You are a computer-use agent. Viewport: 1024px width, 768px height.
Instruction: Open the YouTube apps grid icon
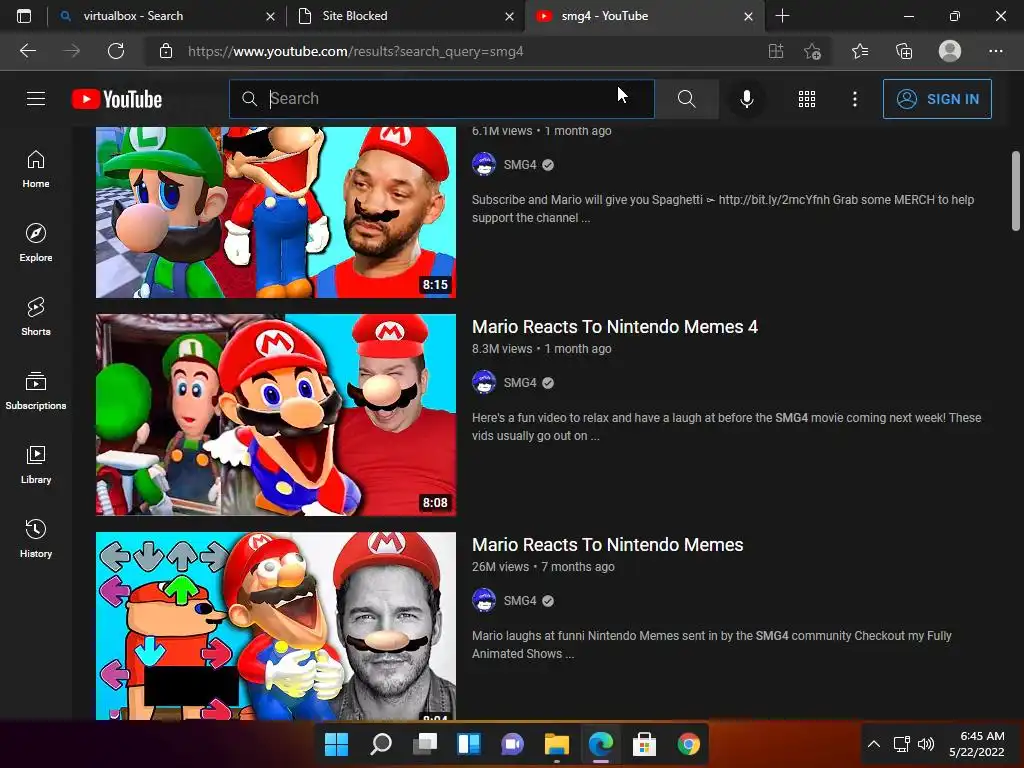[x=807, y=99]
